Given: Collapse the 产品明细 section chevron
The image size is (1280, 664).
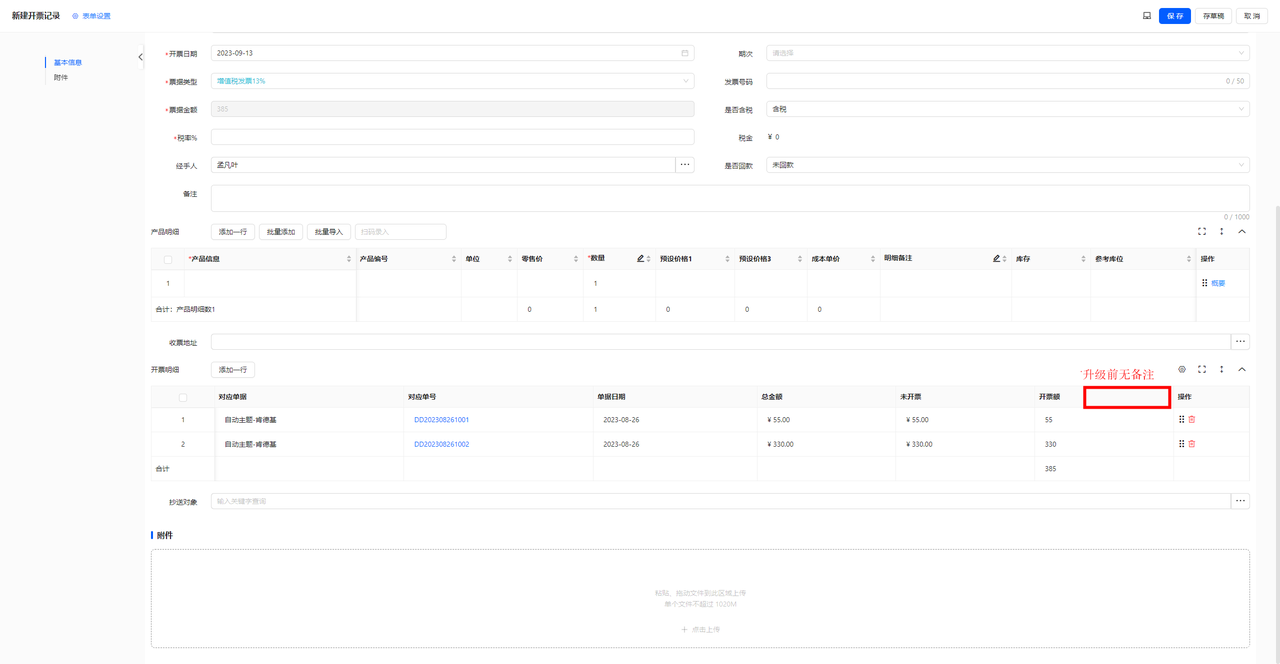Looking at the screenshot, I should click(1242, 231).
